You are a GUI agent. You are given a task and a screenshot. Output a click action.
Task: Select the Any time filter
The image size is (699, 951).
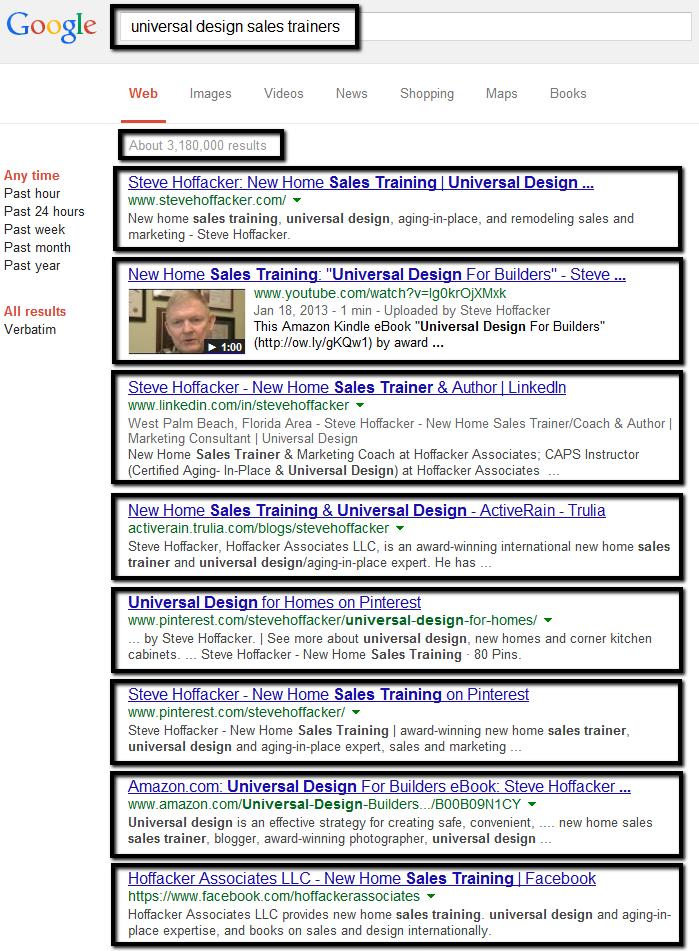pos(32,175)
